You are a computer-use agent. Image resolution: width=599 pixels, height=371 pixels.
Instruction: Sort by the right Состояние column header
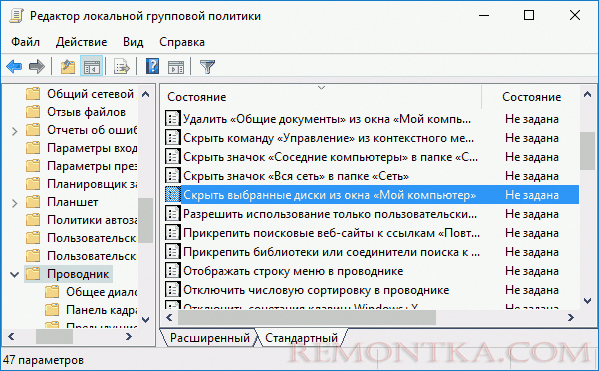[531, 97]
